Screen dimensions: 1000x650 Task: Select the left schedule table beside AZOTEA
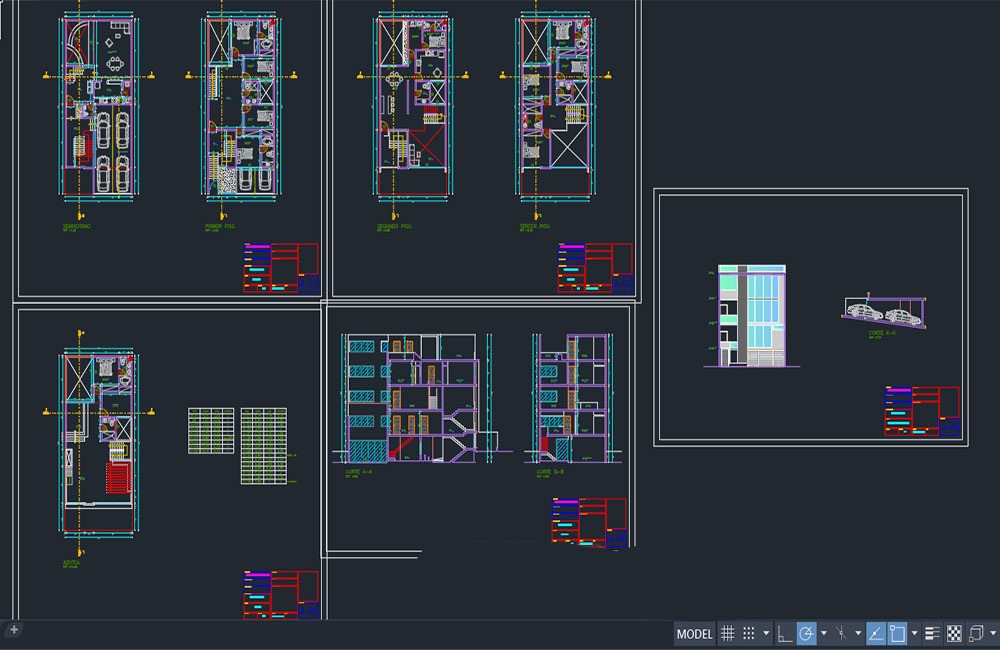(211, 431)
